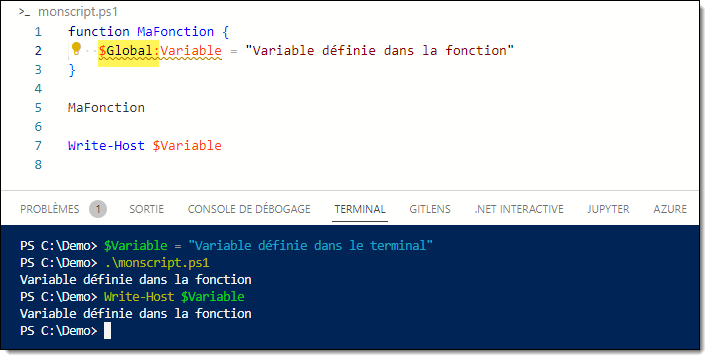The height and width of the screenshot is (360, 710).
Task: Click the closing brace on line 3
Action: tap(72, 70)
